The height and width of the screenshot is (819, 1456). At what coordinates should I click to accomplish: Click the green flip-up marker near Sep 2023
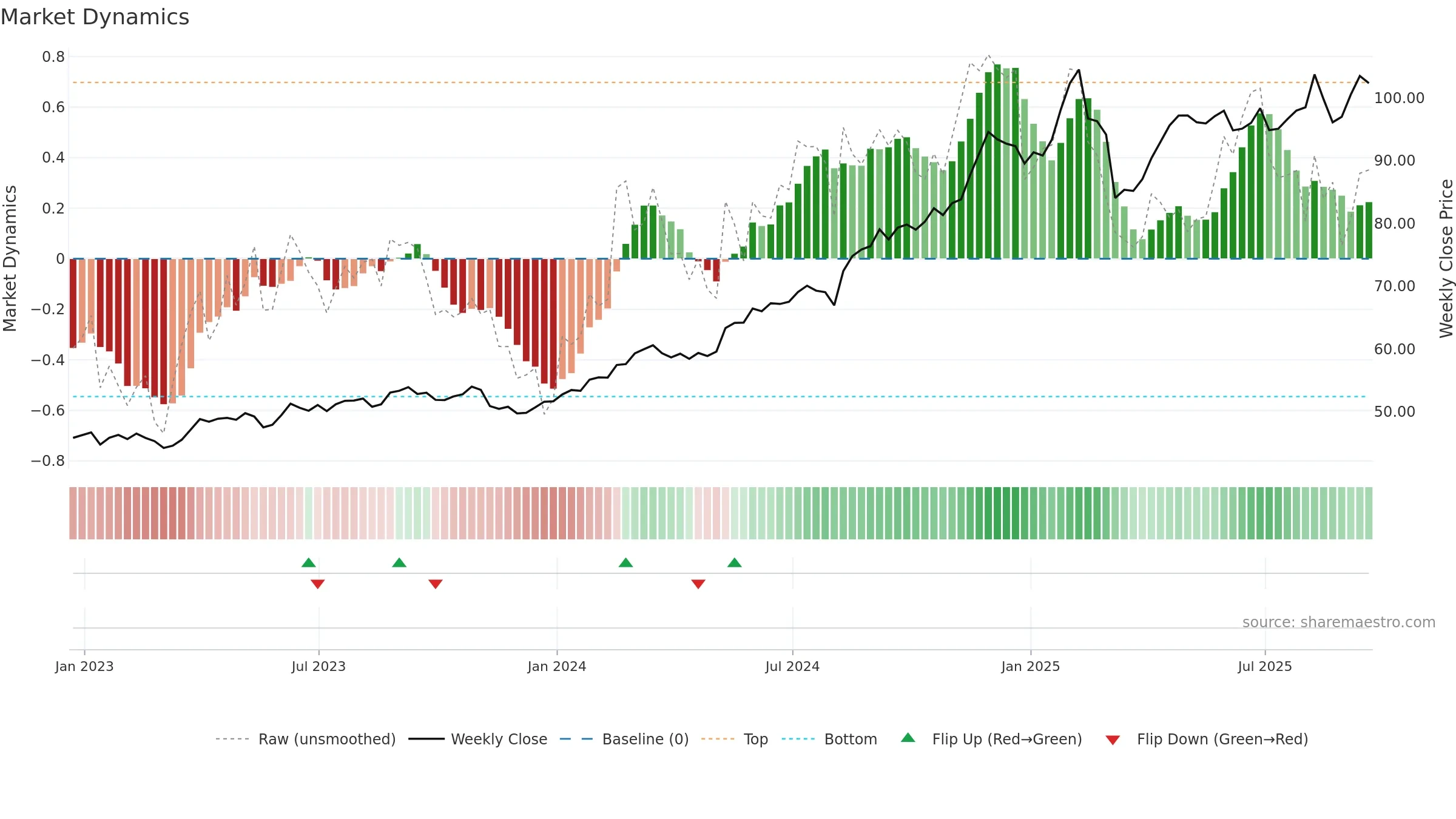(x=399, y=562)
